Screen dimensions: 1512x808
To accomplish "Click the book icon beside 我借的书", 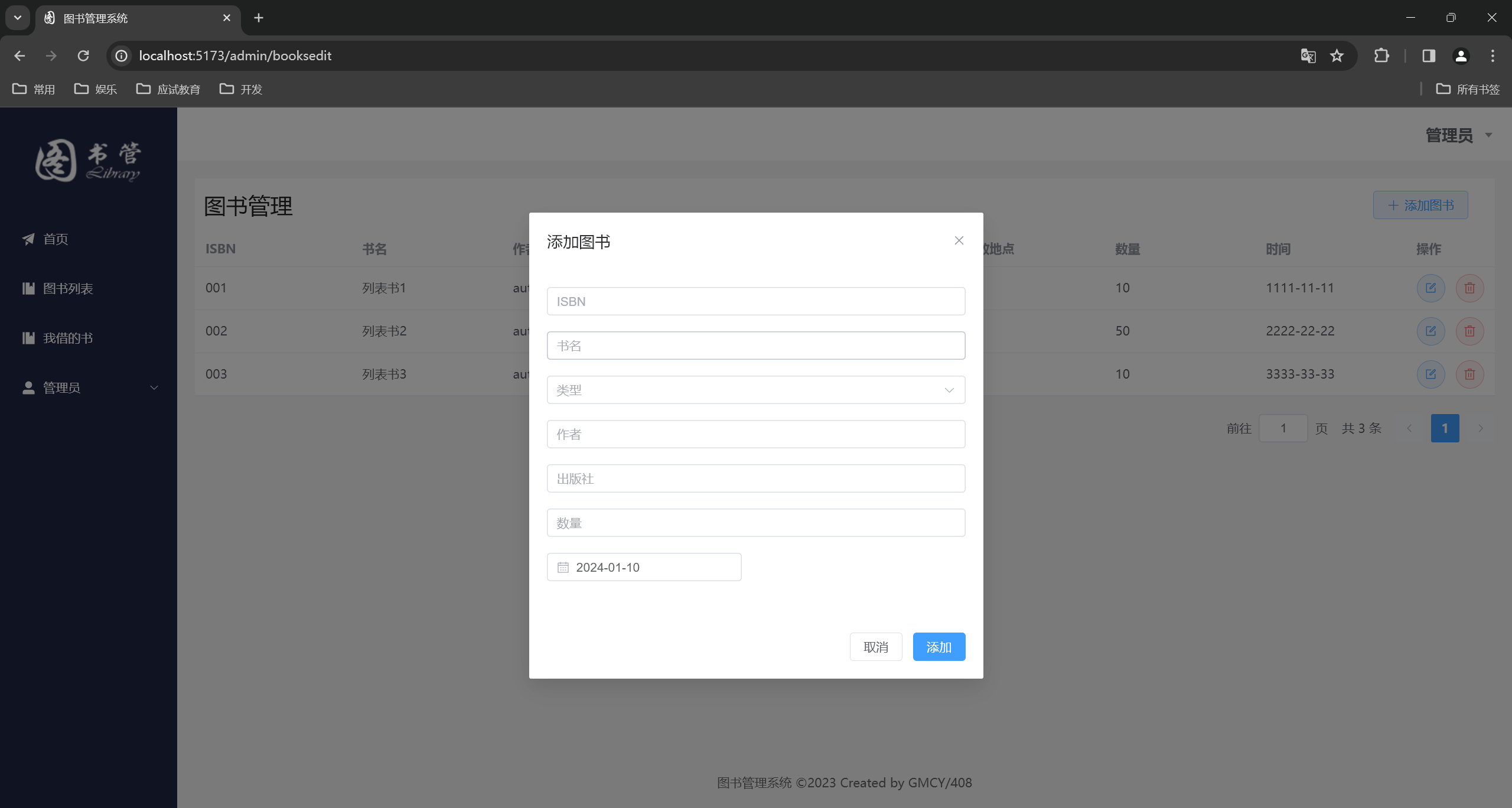I will pyautogui.click(x=28, y=338).
